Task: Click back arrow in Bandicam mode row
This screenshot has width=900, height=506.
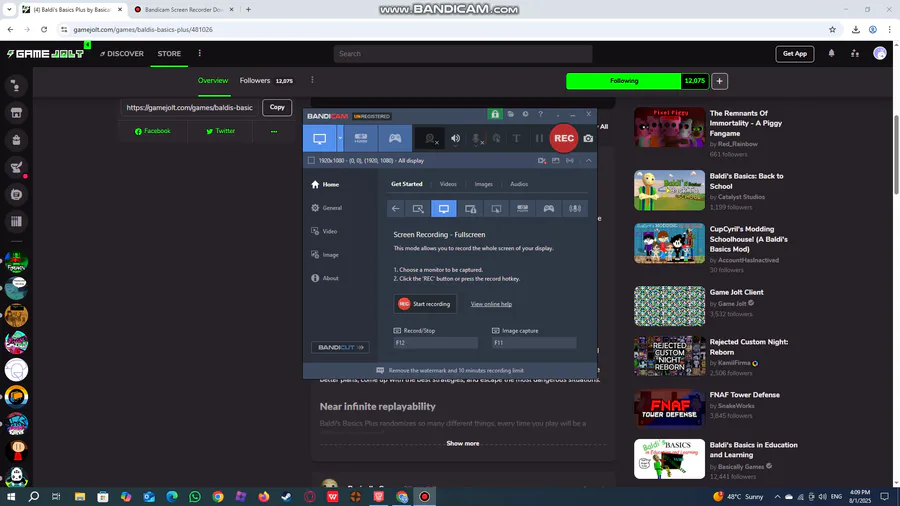Action: [x=395, y=209]
